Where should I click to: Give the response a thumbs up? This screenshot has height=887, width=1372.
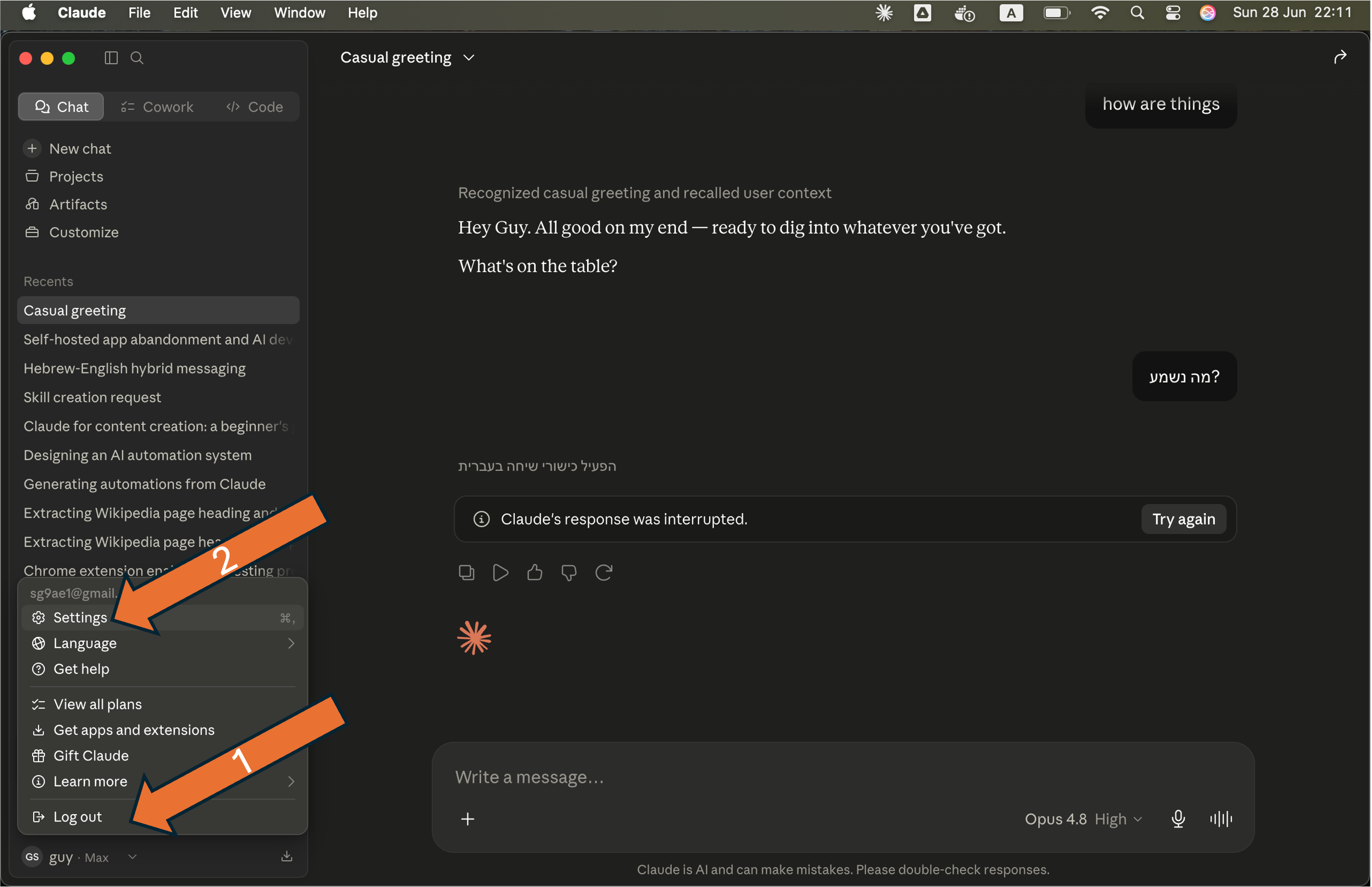pos(535,573)
